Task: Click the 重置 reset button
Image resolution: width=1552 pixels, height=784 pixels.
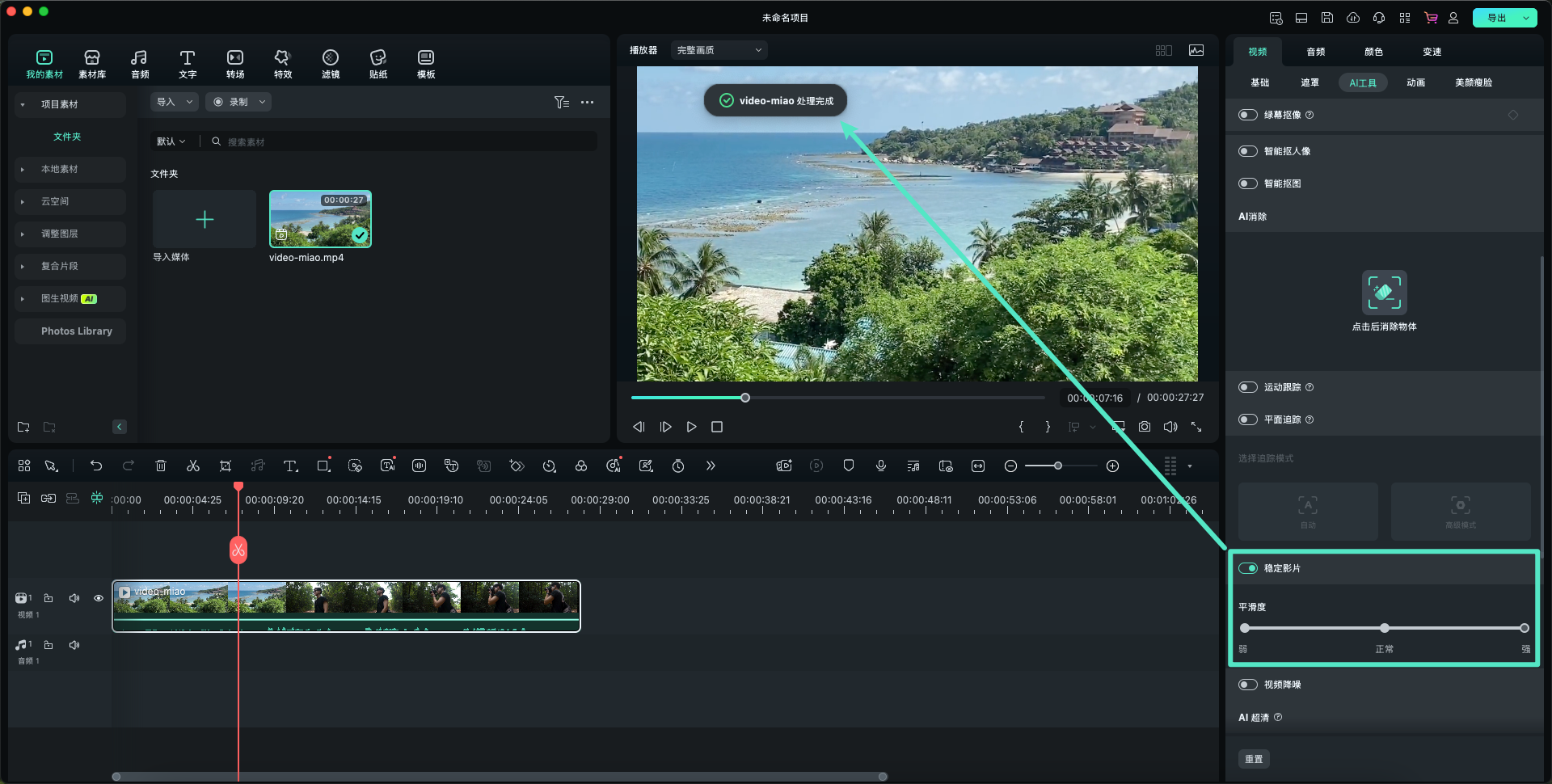Action: click(1254, 759)
